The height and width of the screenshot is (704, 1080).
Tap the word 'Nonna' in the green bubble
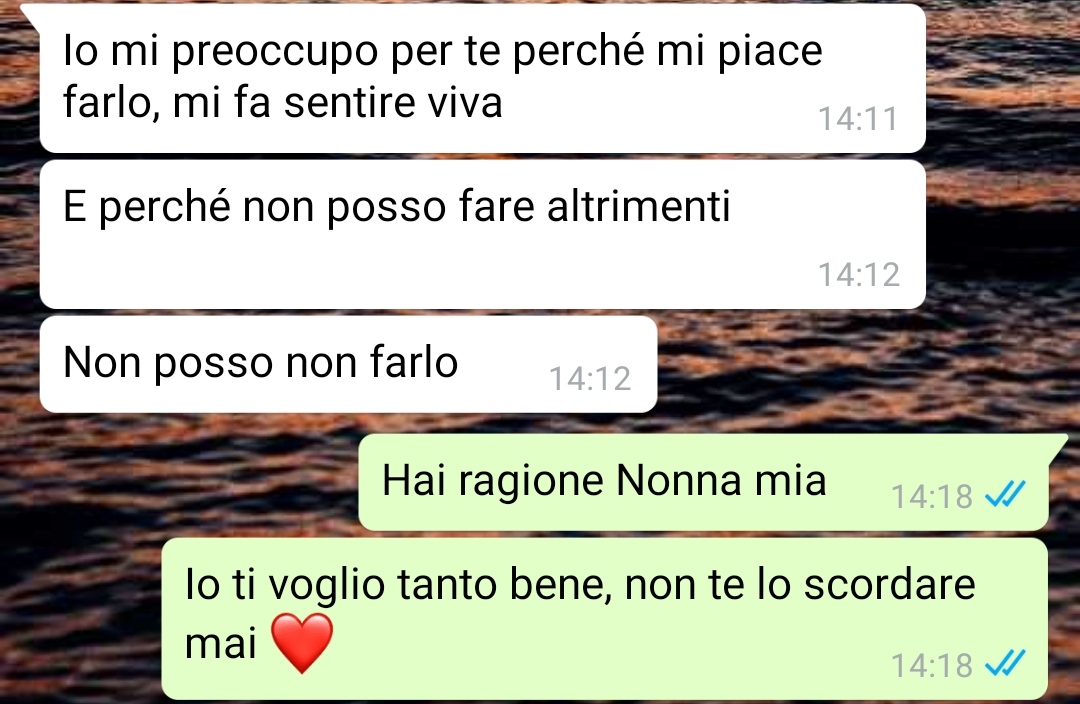[678, 480]
